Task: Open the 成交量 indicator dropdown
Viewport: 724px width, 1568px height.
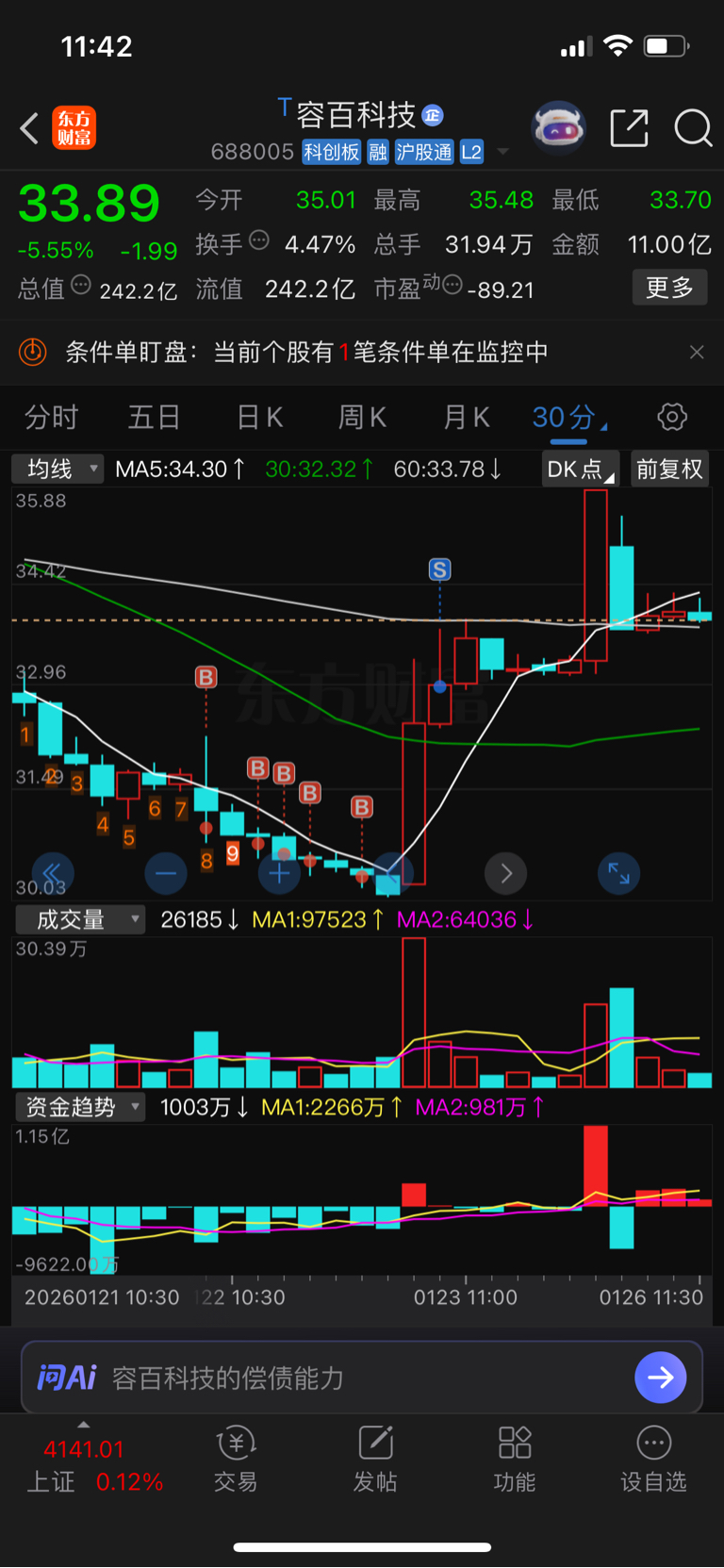Action: tap(80, 919)
